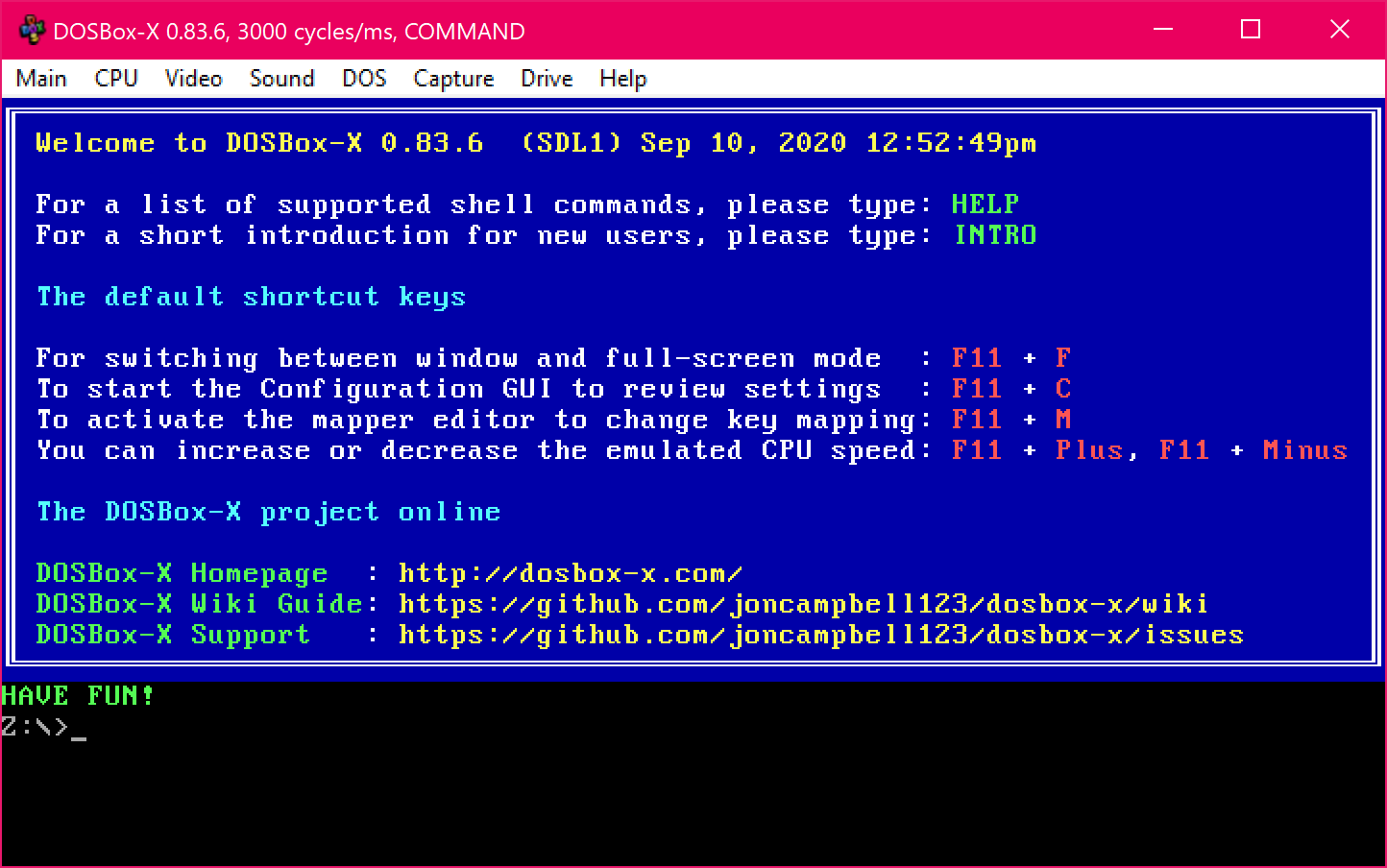This screenshot has width=1387, height=868.
Task: Click the 'F11 + C' shortcut text
Action: [x=1011, y=389]
